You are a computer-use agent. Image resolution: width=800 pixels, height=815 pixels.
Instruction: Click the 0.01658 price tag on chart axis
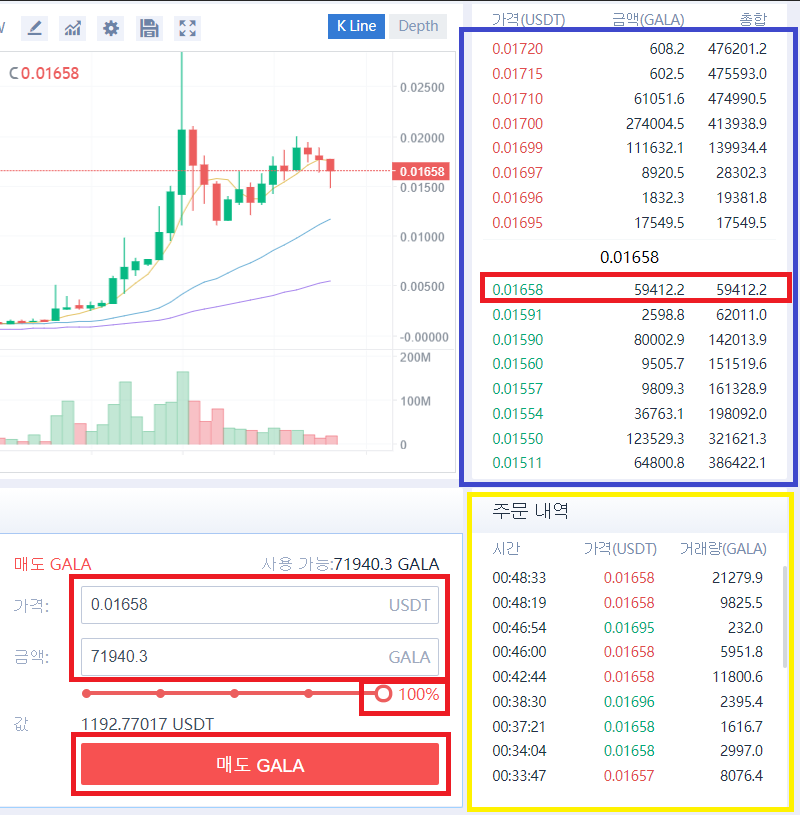click(421, 171)
